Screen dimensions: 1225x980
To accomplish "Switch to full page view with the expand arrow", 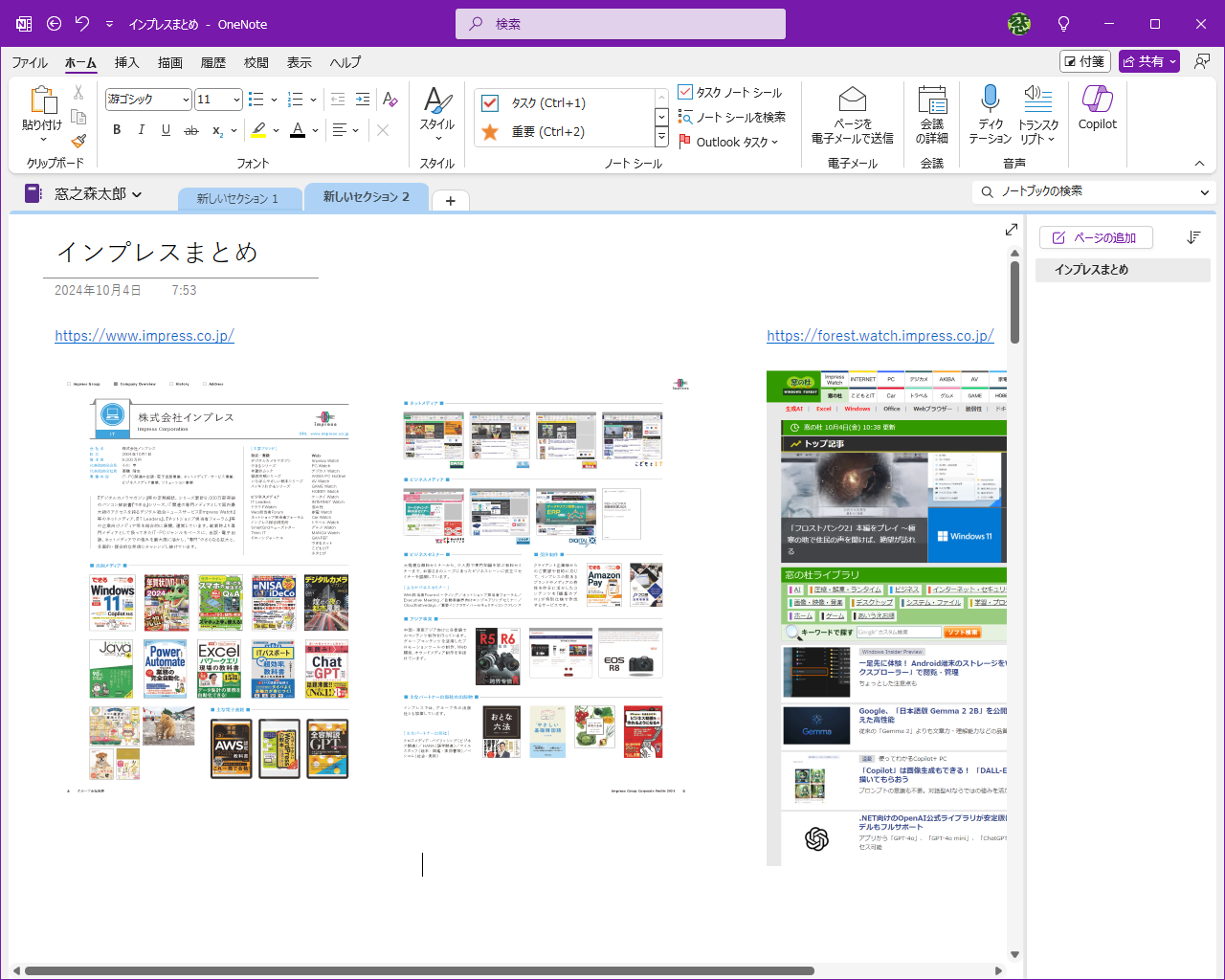I will 1012,230.
